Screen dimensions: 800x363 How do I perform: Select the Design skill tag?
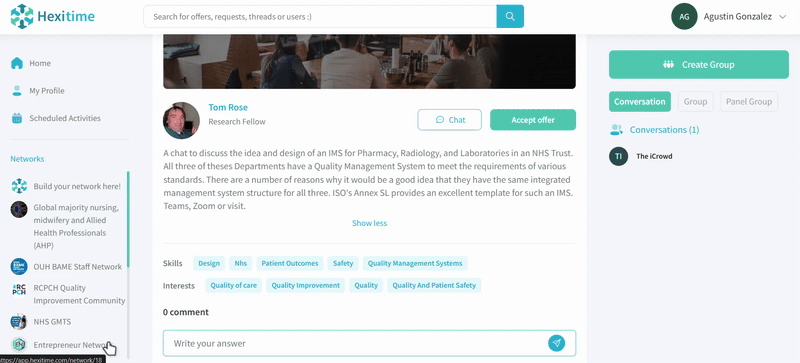tap(209, 263)
